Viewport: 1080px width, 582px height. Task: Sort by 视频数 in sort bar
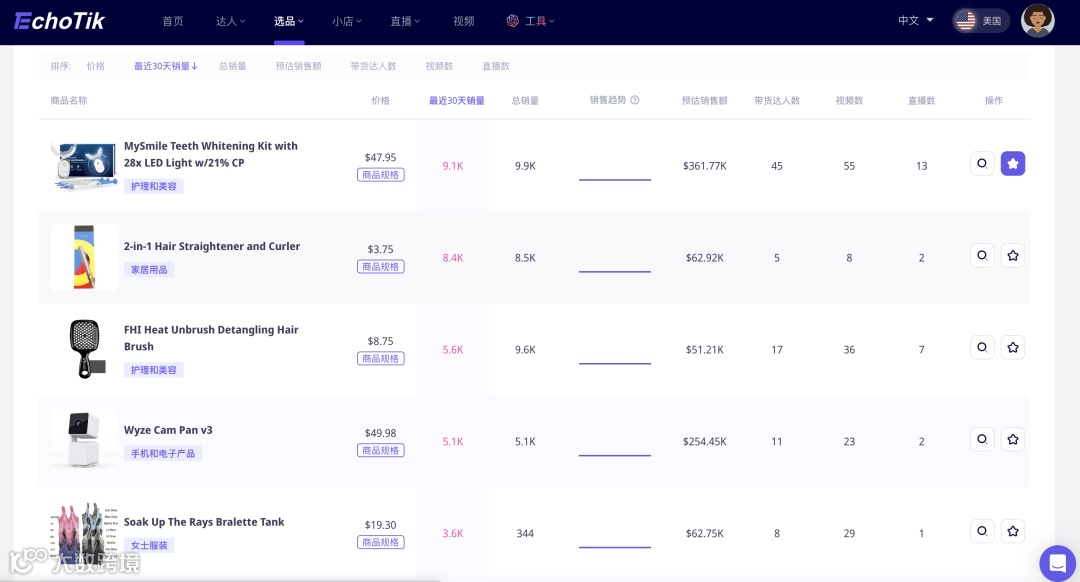(x=439, y=66)
